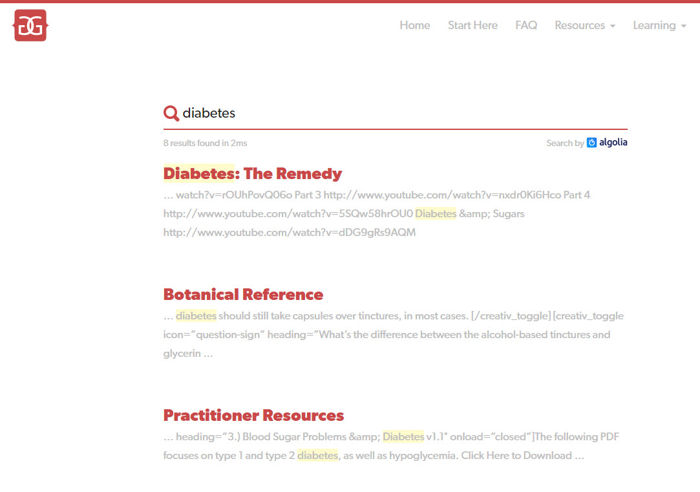Click the red site logo icon

pyautogui.click(x=30, y=25)
